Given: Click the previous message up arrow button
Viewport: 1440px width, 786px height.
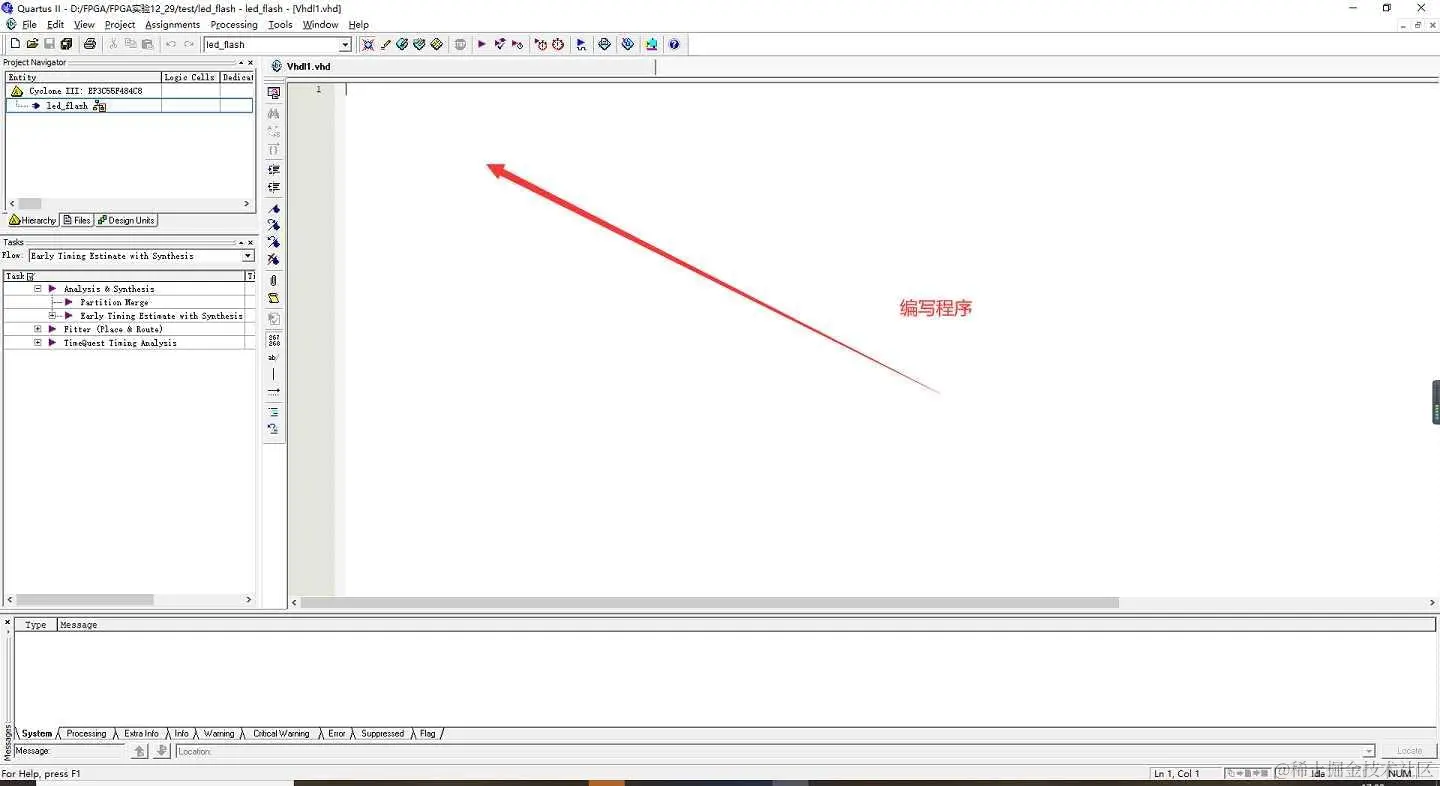Looking at the screenshot, I should [140, 751].
